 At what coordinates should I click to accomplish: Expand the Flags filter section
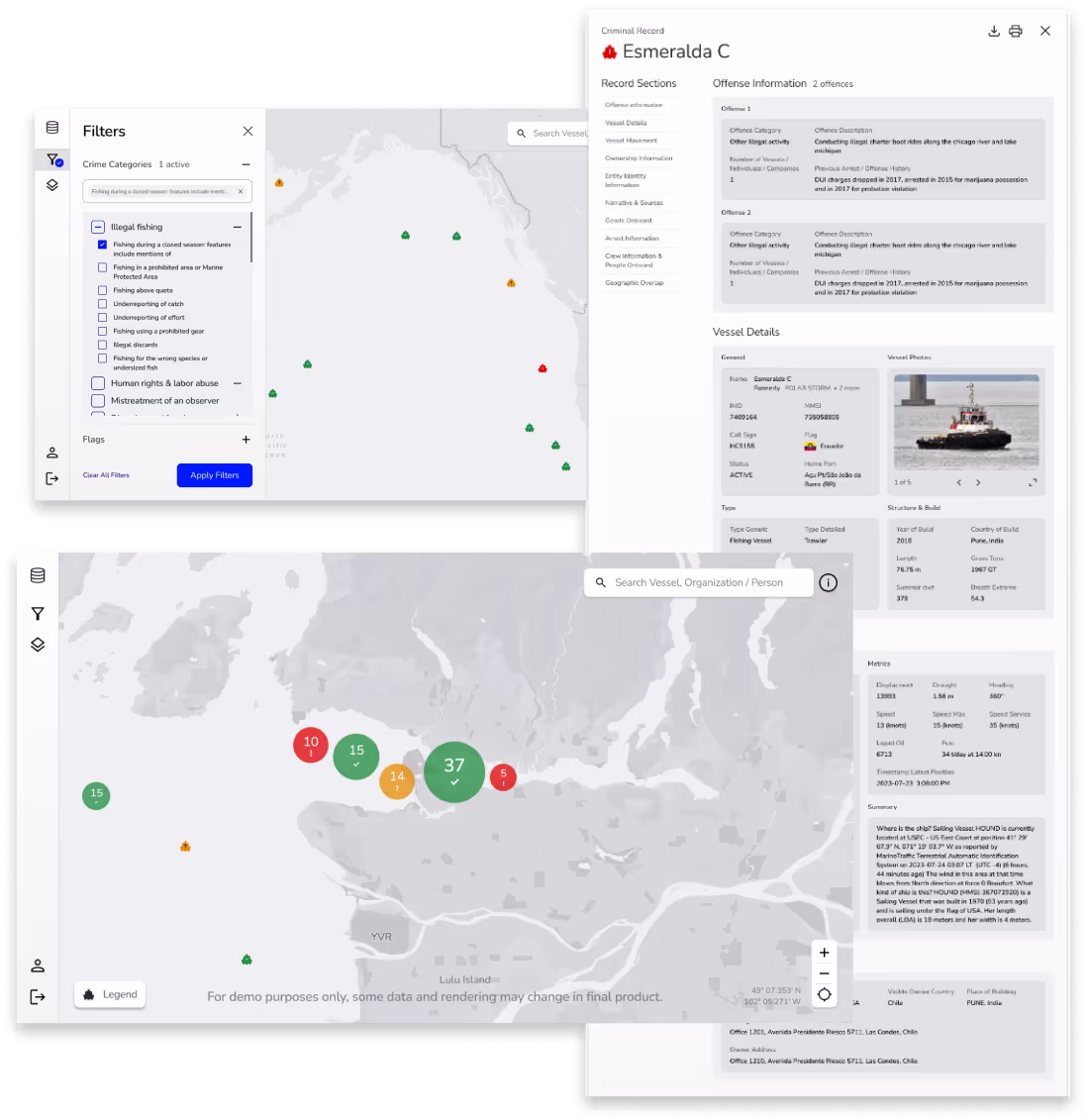coord(246,440)
